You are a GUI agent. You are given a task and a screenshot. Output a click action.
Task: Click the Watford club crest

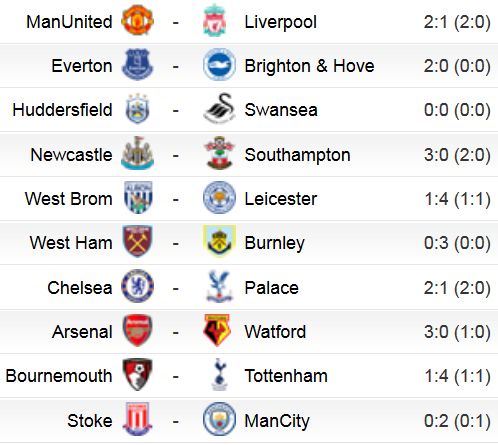coord(217,330)
